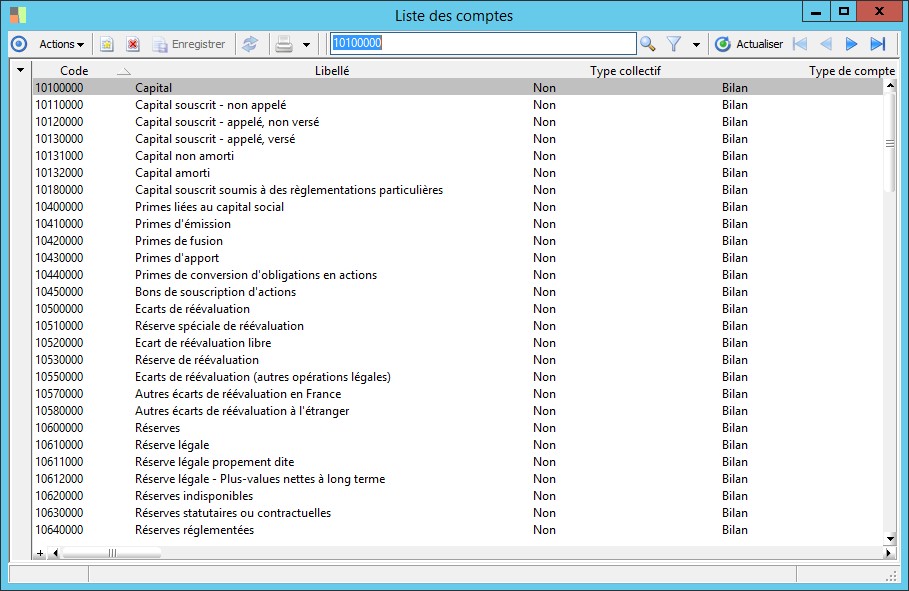This screenshot has width=909, height=591.
Task: Select the row 'Capital souscrit - appelé, non versé'
Action: pyautogui.click(x=457, y=122)
